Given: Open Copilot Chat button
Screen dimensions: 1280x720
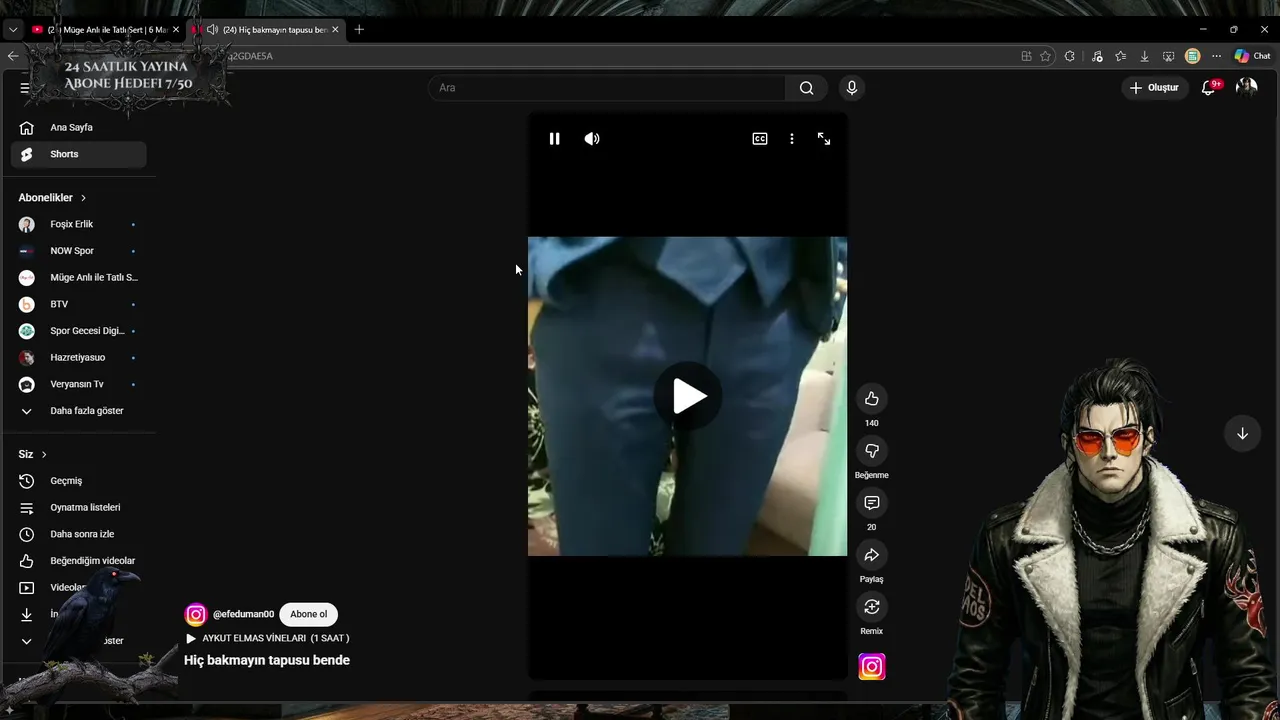Looking at the screenshot, I should 1252,56.
